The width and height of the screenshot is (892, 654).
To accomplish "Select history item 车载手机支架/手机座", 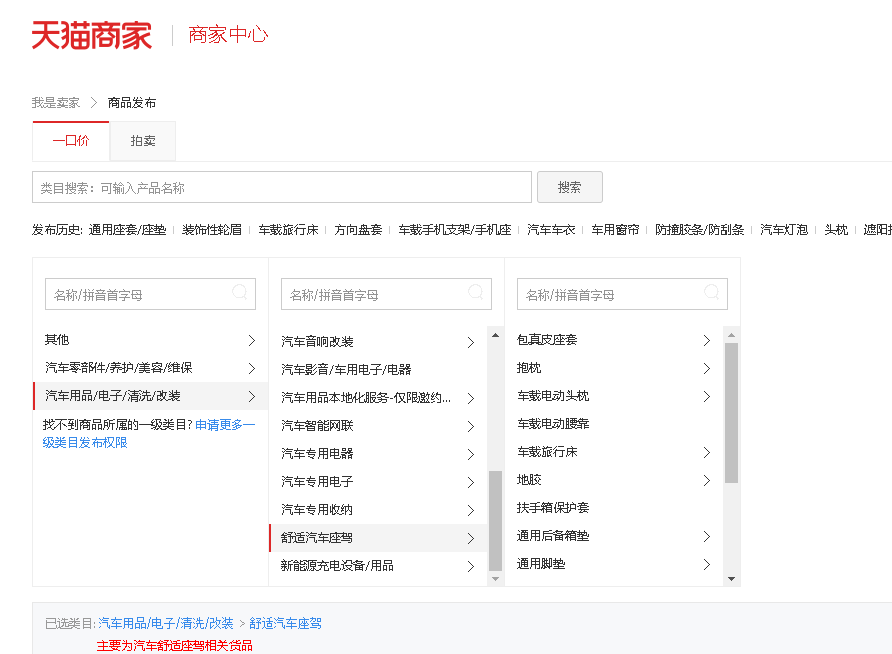I will (455, 230).
